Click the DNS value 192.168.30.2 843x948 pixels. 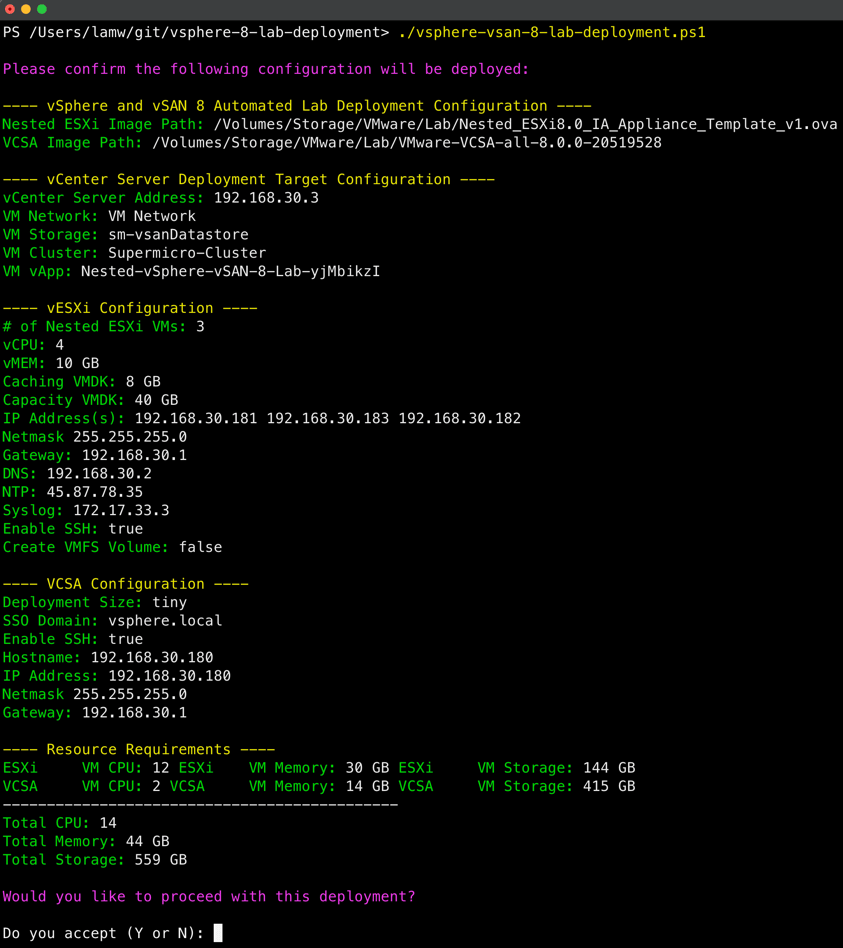coord(99,473)
